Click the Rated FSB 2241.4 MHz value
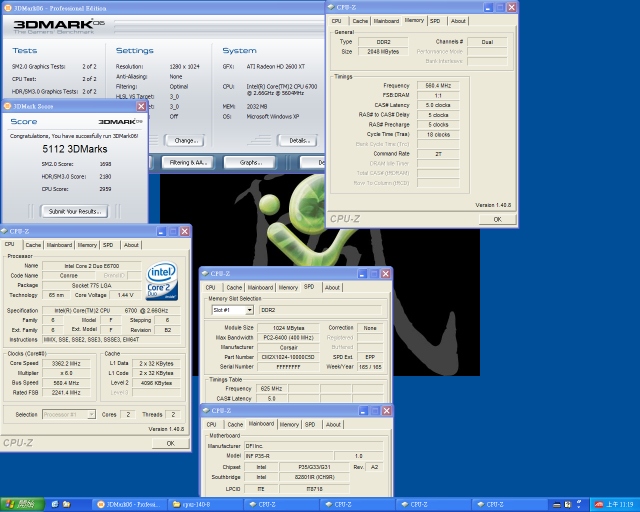 (x=66, y=393)
